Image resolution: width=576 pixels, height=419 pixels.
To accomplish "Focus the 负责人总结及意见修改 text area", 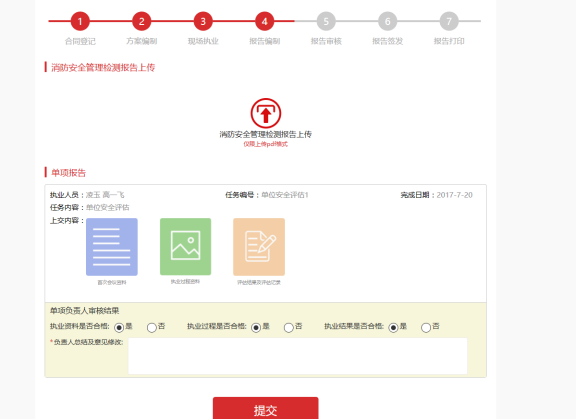I will tap(298, 356).
